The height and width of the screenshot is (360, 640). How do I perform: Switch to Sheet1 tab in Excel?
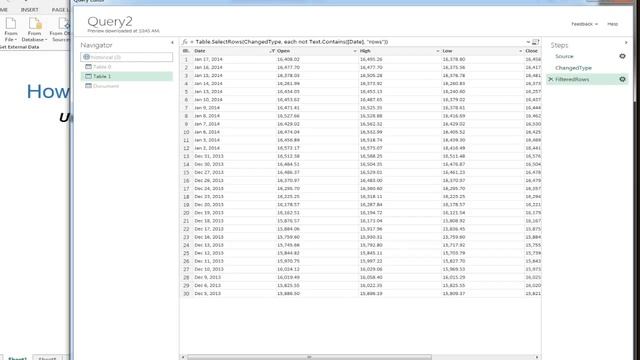click(17, 358)
